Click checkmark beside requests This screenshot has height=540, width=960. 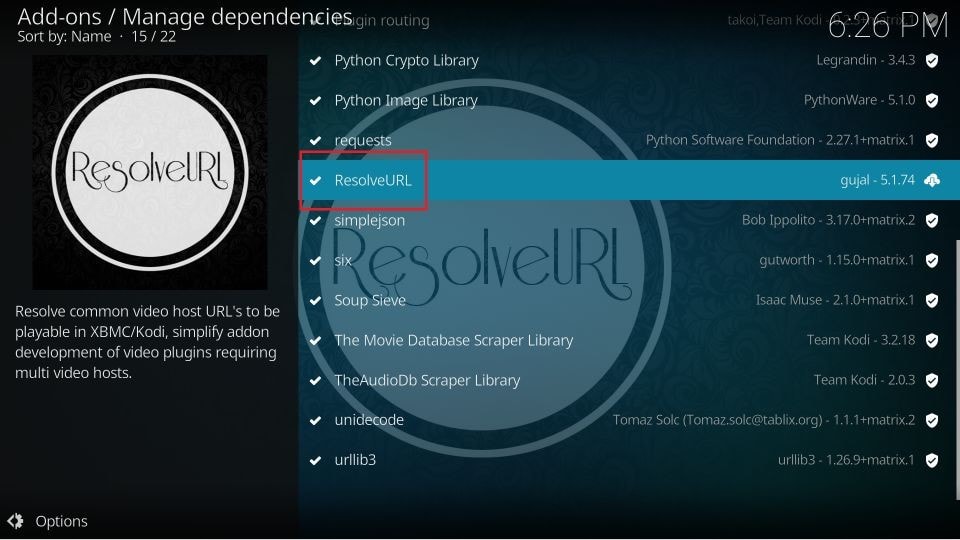click(x=315, y=140)
